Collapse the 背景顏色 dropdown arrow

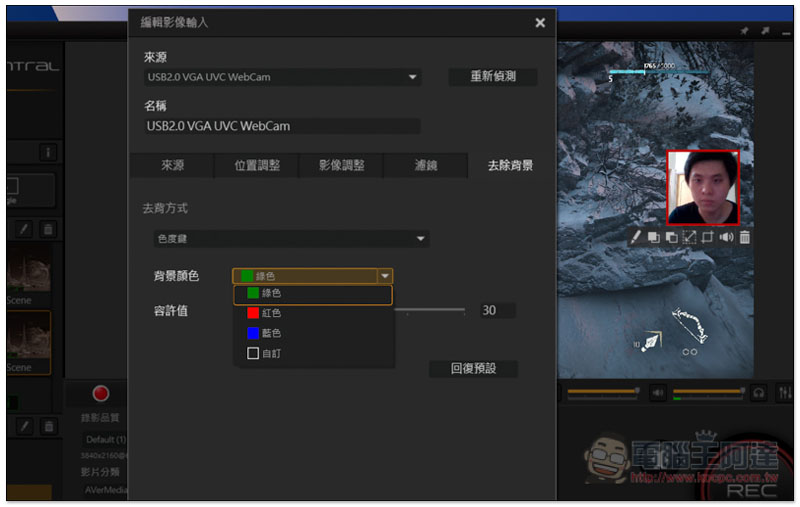click(385, 276)
